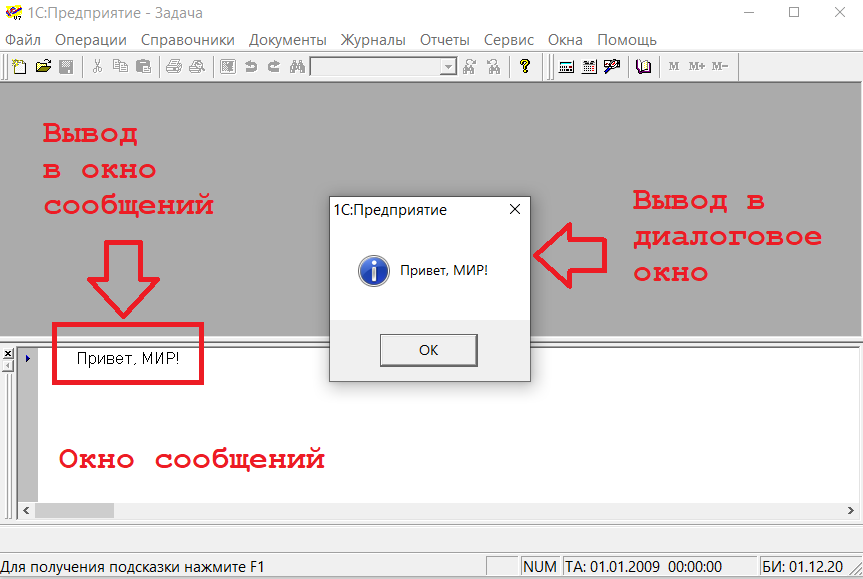Click the Paste clipboard icon
Viewport: 863px width, 579px height.
pos(143,67)
